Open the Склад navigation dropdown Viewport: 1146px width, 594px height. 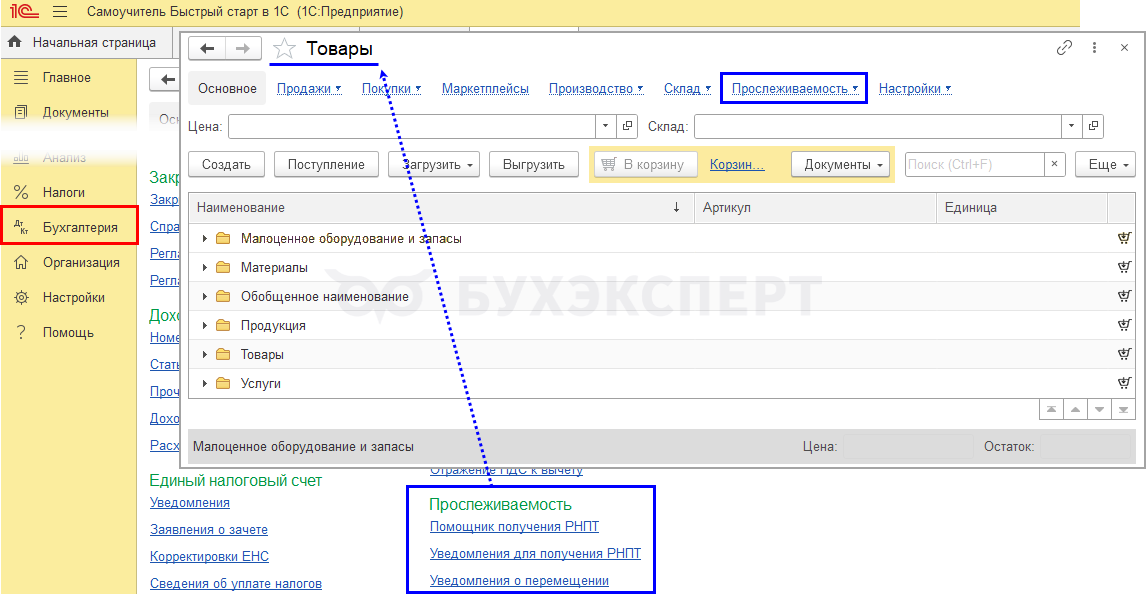coord(687,88)
